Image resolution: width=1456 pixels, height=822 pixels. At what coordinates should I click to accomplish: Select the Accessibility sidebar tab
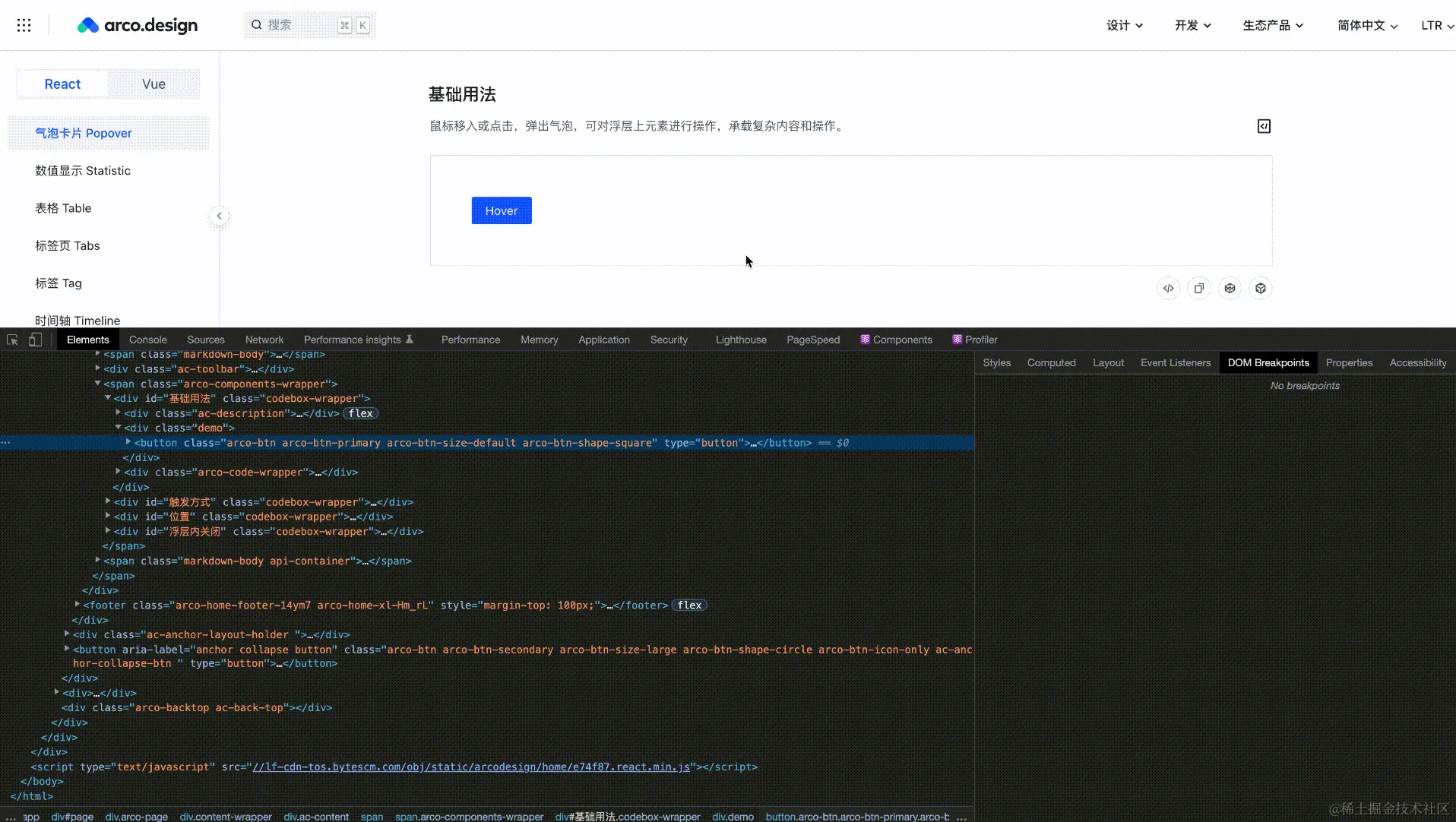pos(1418,363)
